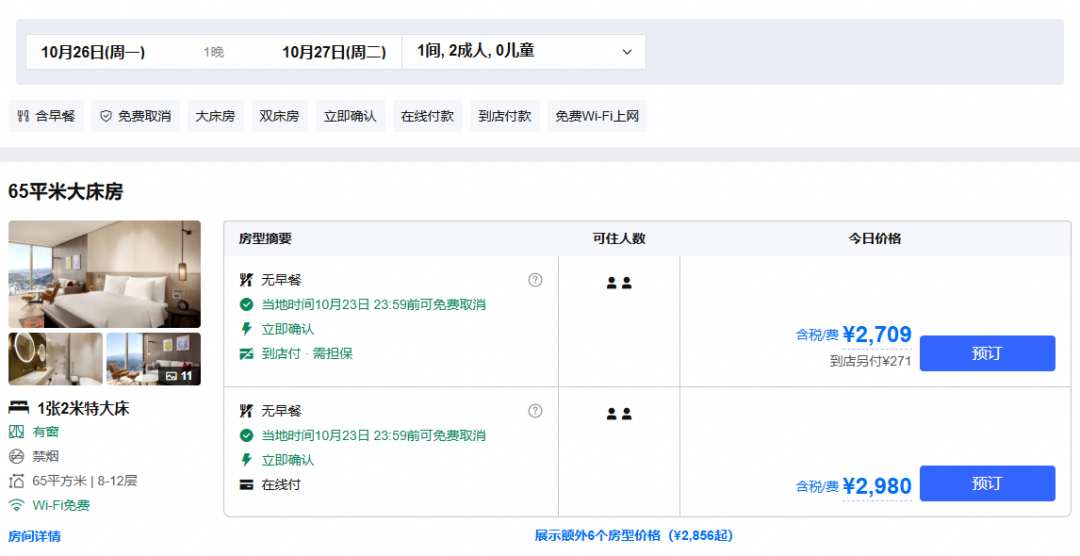Click the Wi-Fi免费 icon in room amenities
The image size is (1080, 556).
pos(17,505)
